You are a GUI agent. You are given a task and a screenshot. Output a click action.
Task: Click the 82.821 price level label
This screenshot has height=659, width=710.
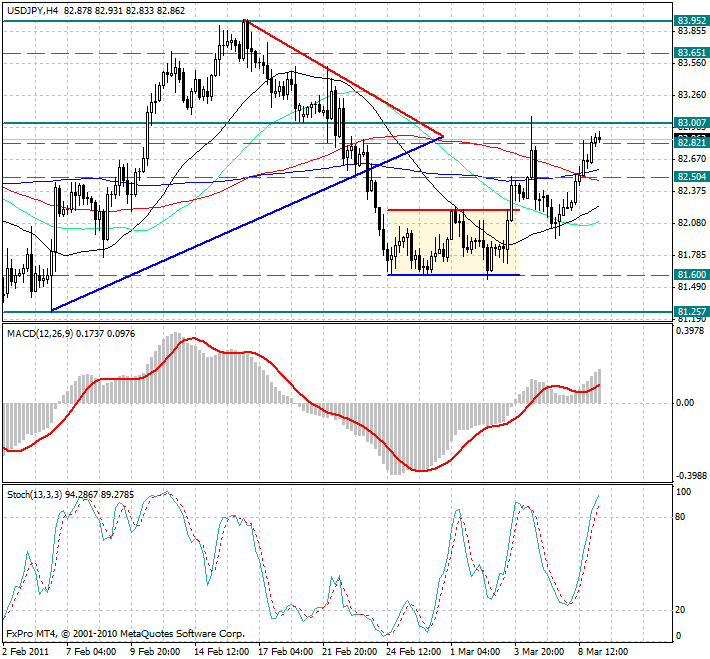pyautogui.click(x=691, y=143)
